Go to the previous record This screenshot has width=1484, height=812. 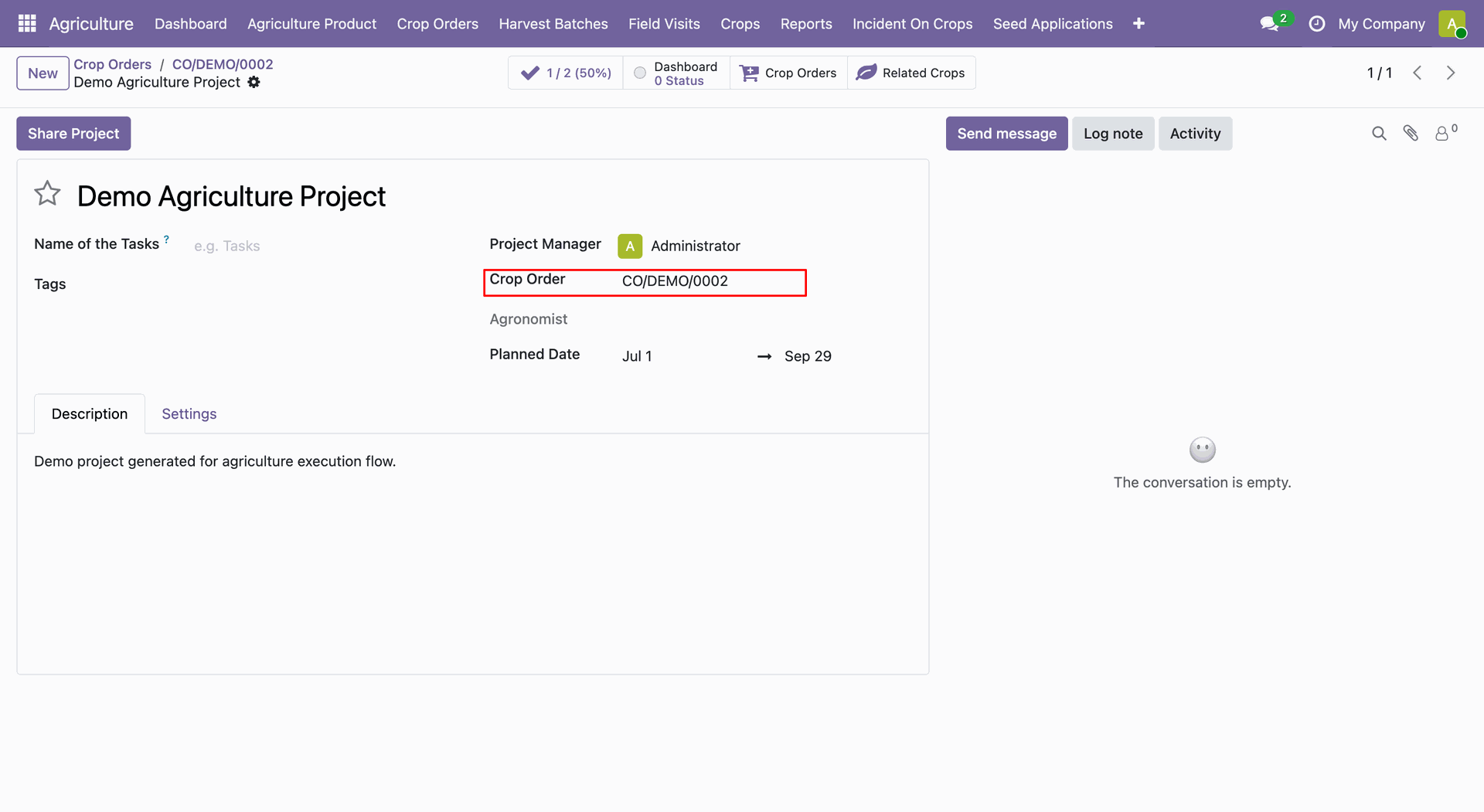pyautogui.click(x=1418, y=73)
